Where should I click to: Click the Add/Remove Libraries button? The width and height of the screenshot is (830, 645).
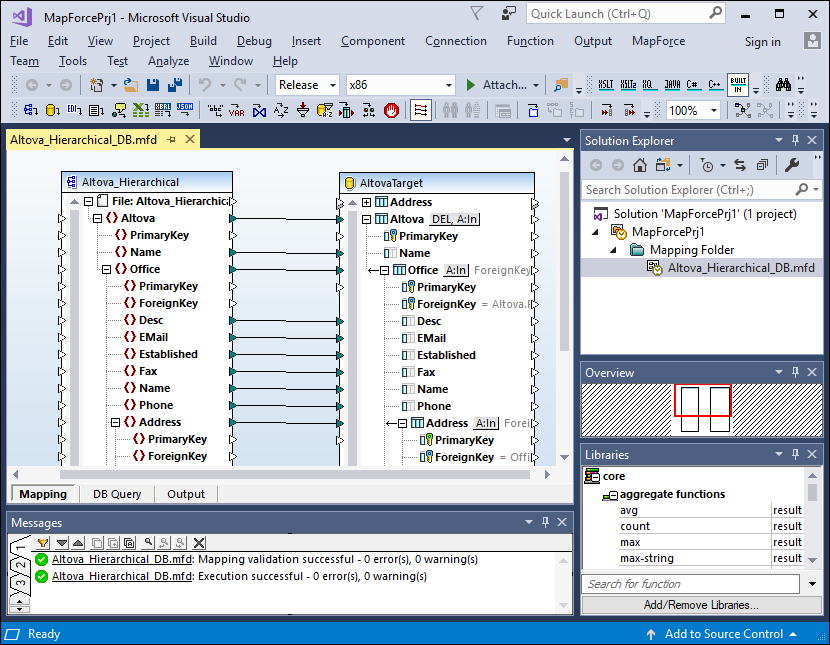point(700,605)
